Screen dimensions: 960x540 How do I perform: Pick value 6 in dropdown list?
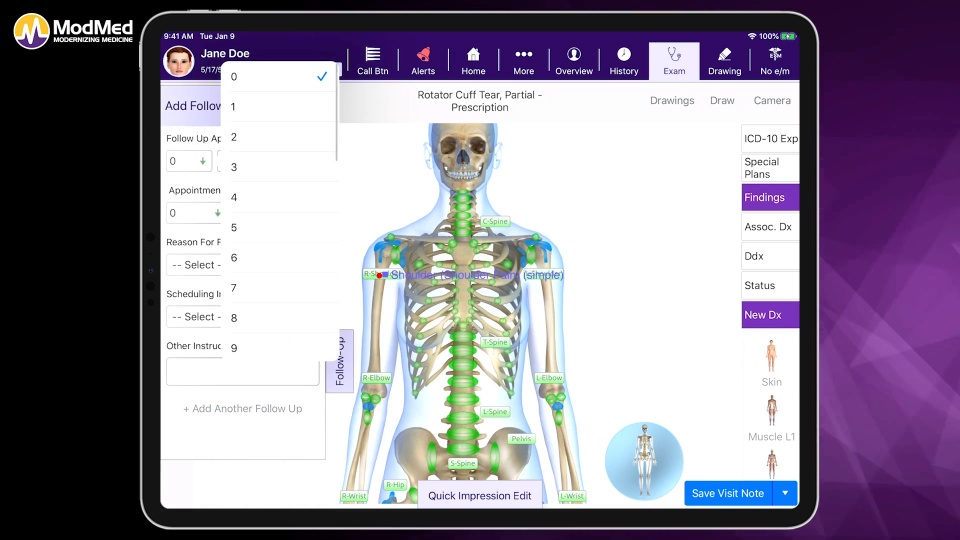(279, 257)
